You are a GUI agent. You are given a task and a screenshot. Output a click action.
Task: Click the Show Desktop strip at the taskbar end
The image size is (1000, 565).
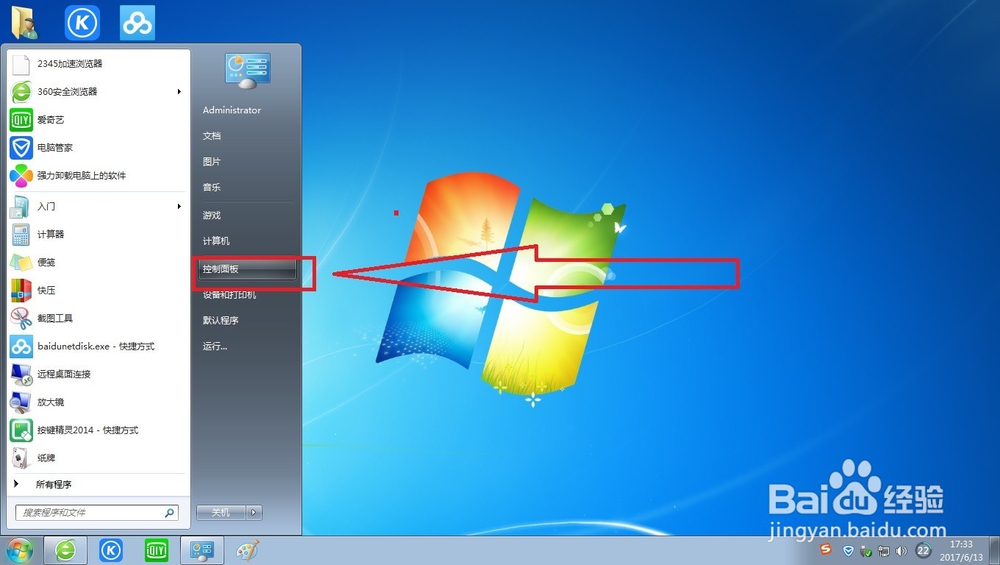point(994,551)
